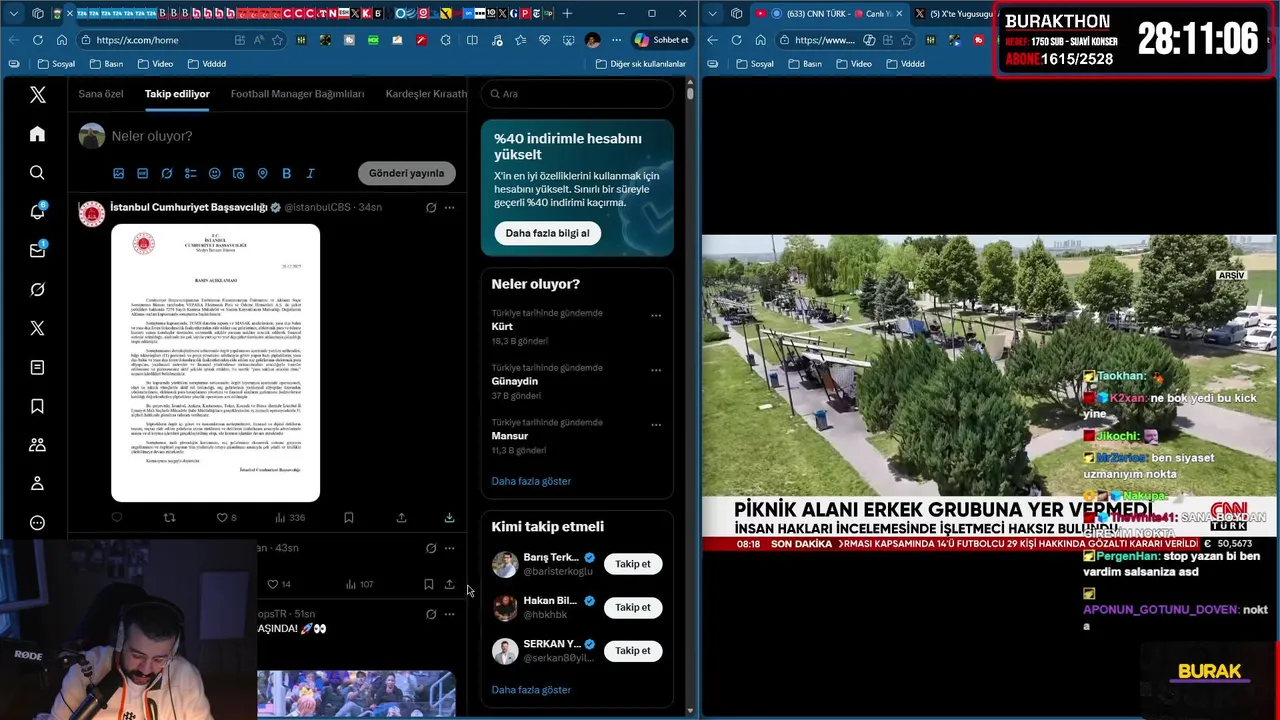Show more follow suggestions via Daha fazla göster
This screenshot has width=1280, height=720.
[x=531, y=690]
